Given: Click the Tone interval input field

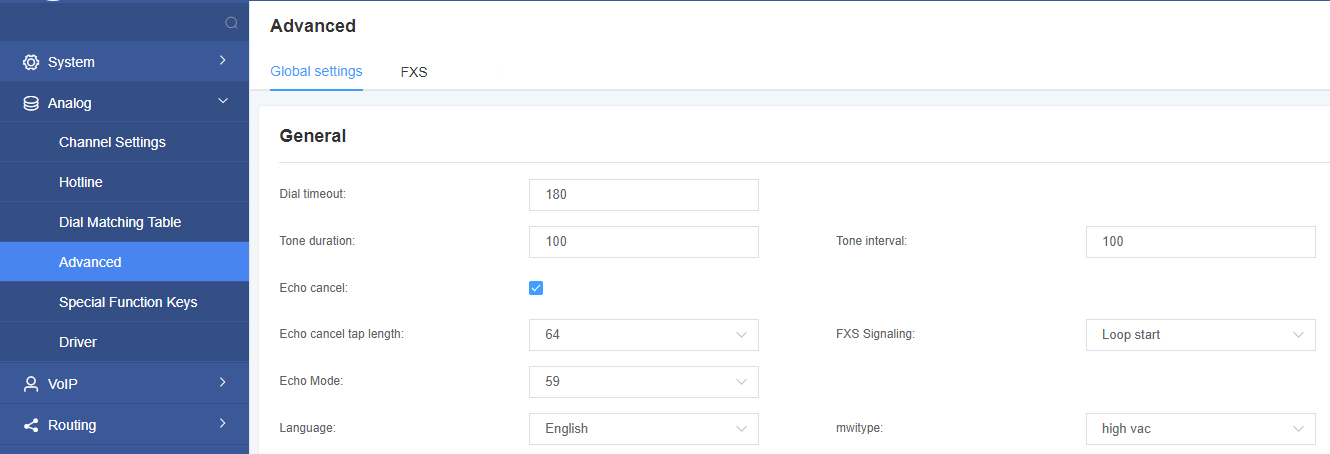Looking at the screenshot, I should click(1201, 242).
